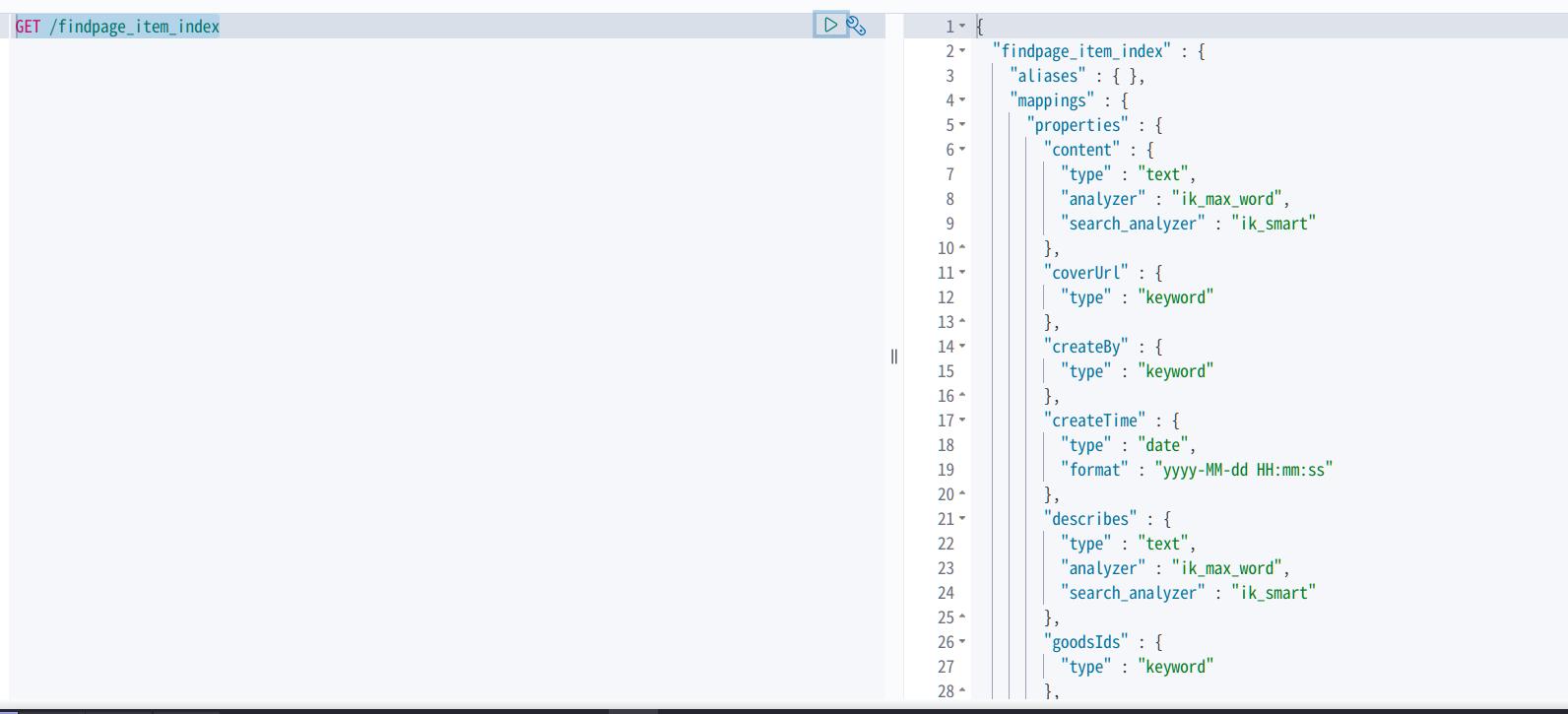The height and width of the screenshot is (714, 1568).
Task: Place cursor in GET /findpage_item_index request line
Action: tap(447, 27)
